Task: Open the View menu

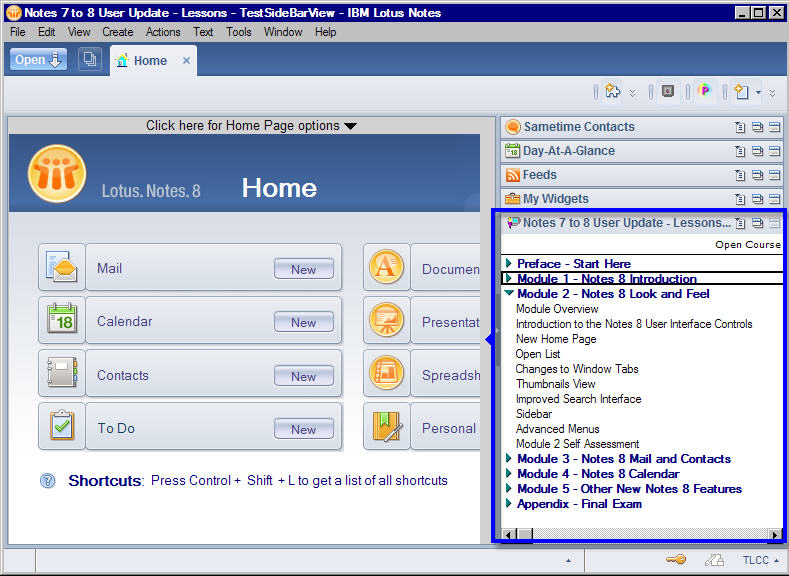Action: coord(79,32)
